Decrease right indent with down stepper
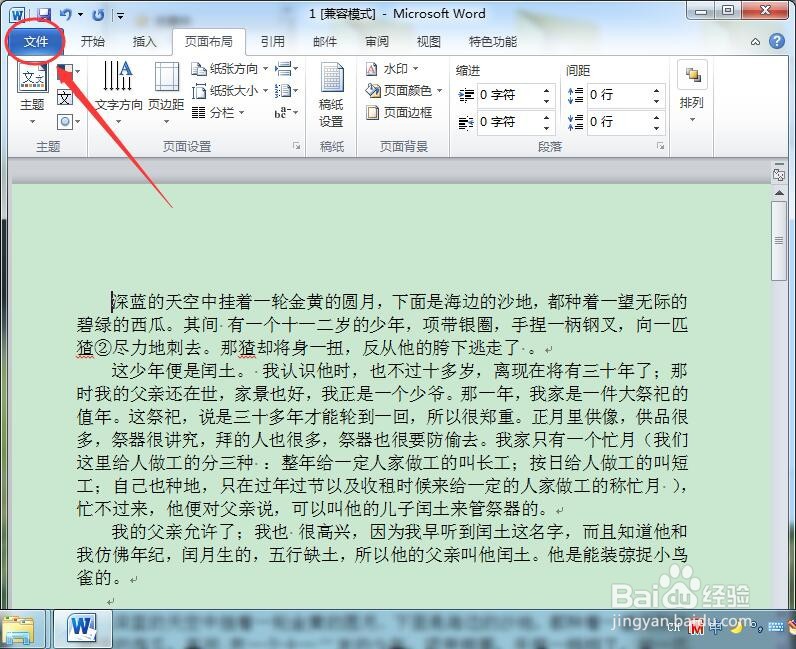 [546, 127]
